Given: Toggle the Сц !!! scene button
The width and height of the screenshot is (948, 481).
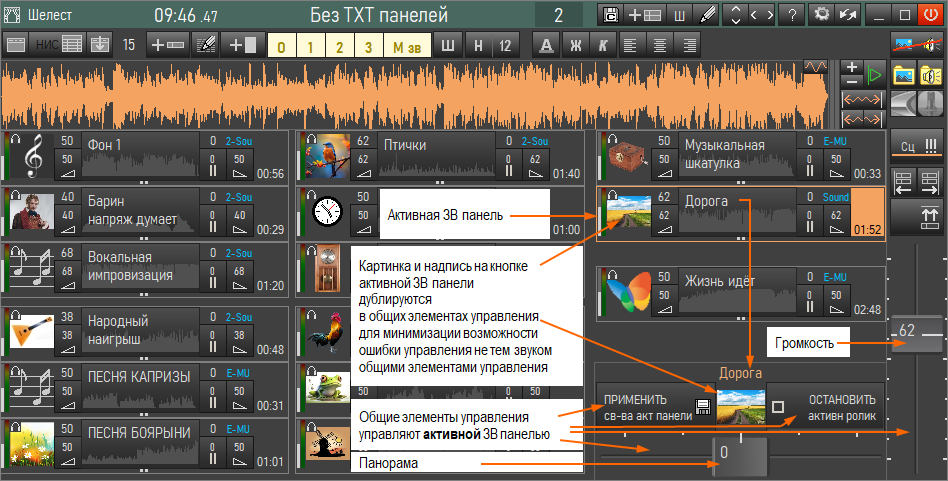Looking at the screenshot, I should click(x=917, y=146).
